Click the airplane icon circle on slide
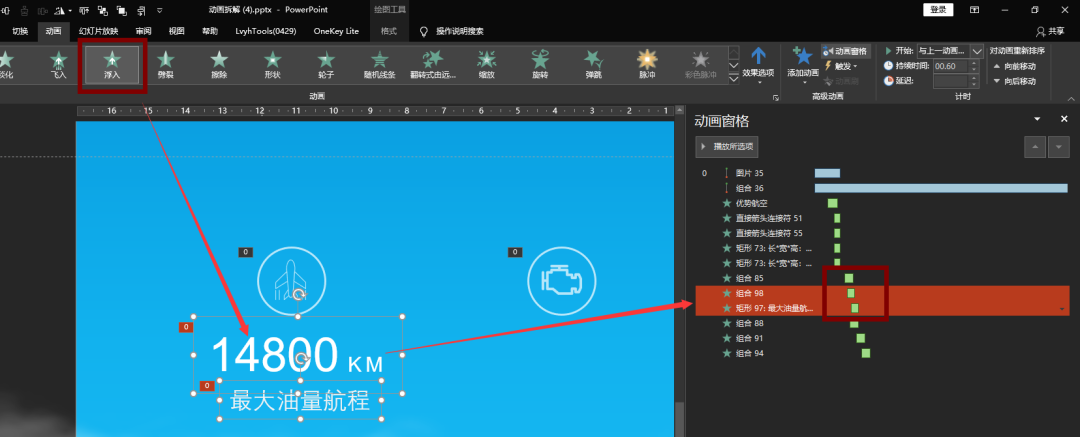The height and width of the screenshot is (437, 1080). pyautogui.click(x=291, y=281)
